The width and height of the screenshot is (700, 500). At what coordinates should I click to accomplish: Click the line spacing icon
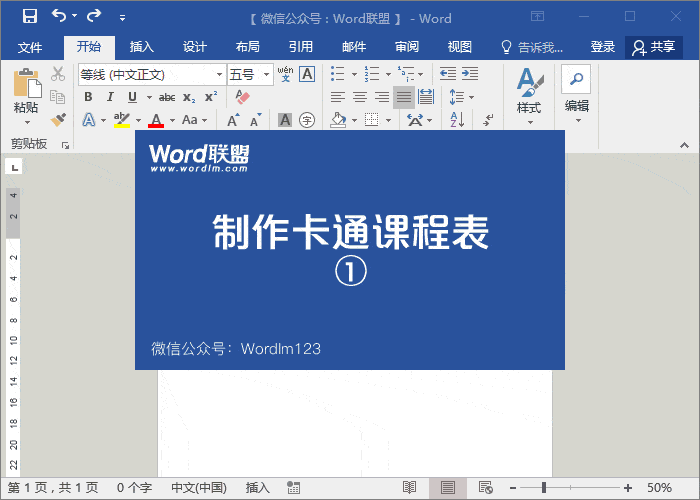coord(456,97)
